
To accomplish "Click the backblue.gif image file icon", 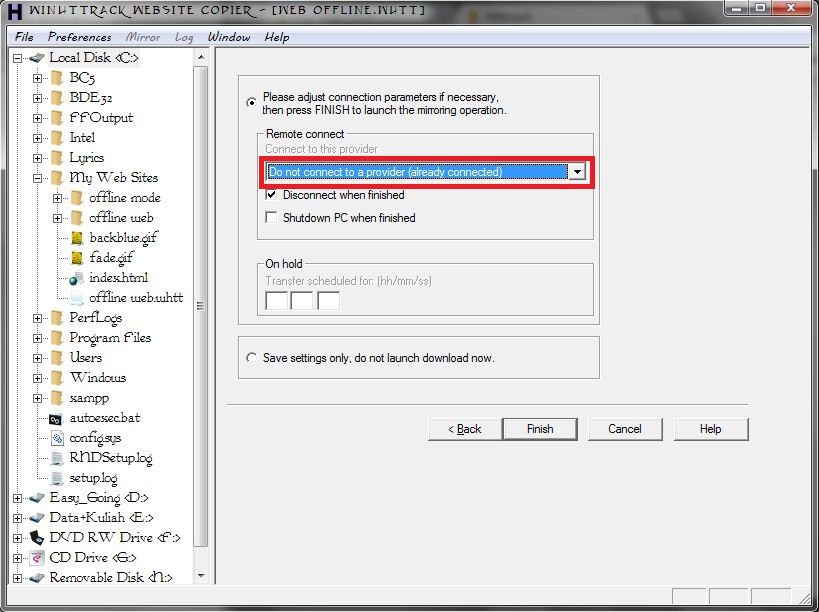I will coord(77,238).
